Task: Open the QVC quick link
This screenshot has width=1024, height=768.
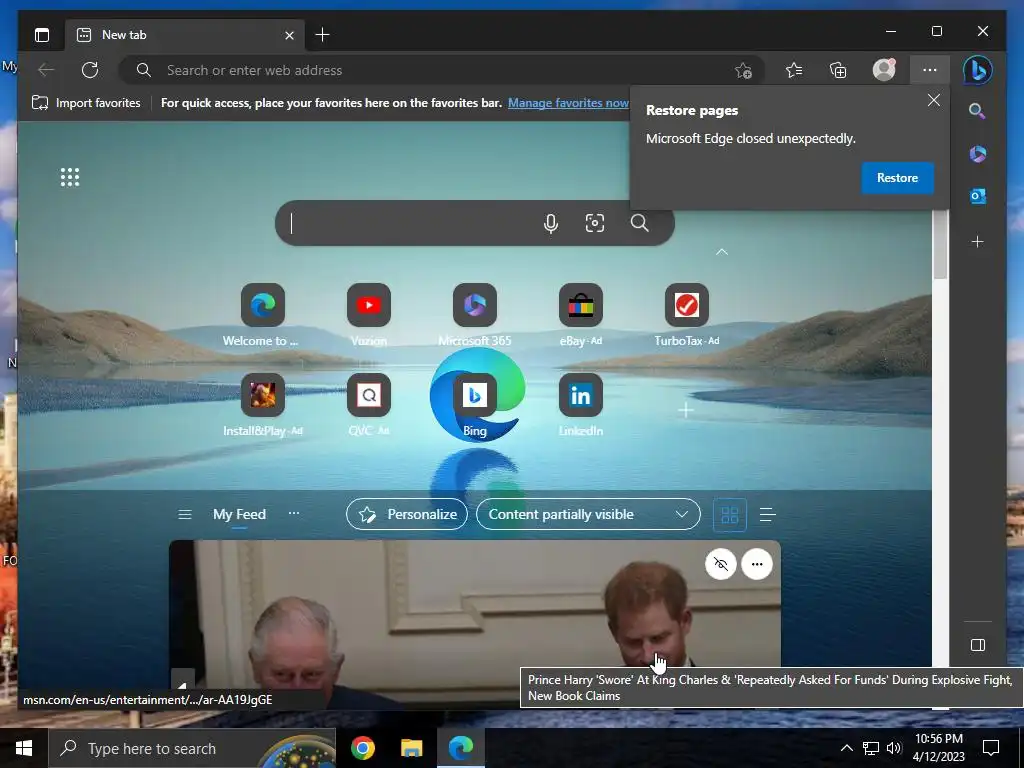Action: pos(368,406)
